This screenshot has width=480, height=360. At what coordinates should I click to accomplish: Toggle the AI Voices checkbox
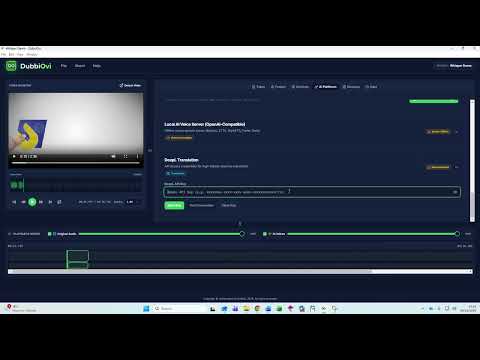(265, 234)
